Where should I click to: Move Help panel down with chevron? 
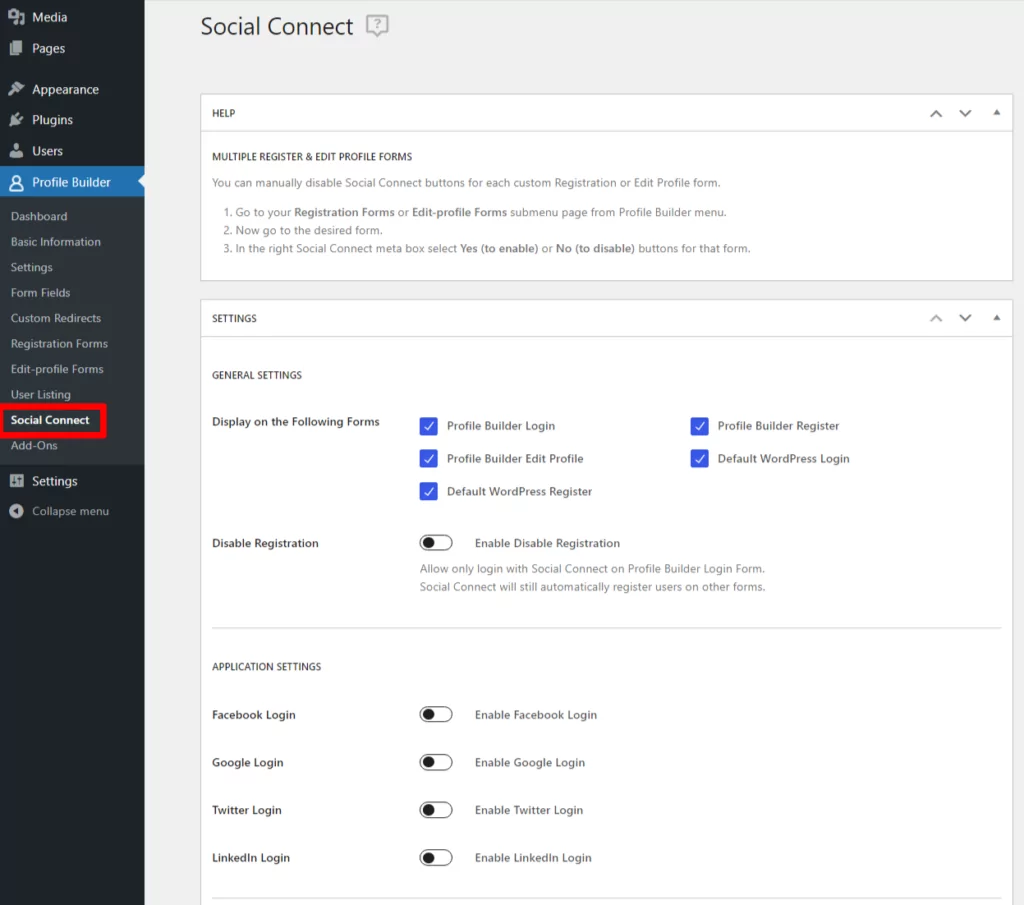(x=965, y=113)
